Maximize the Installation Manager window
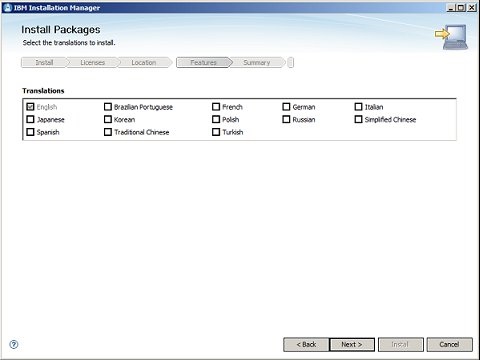 pyautogui.click(x=461, y=8)
